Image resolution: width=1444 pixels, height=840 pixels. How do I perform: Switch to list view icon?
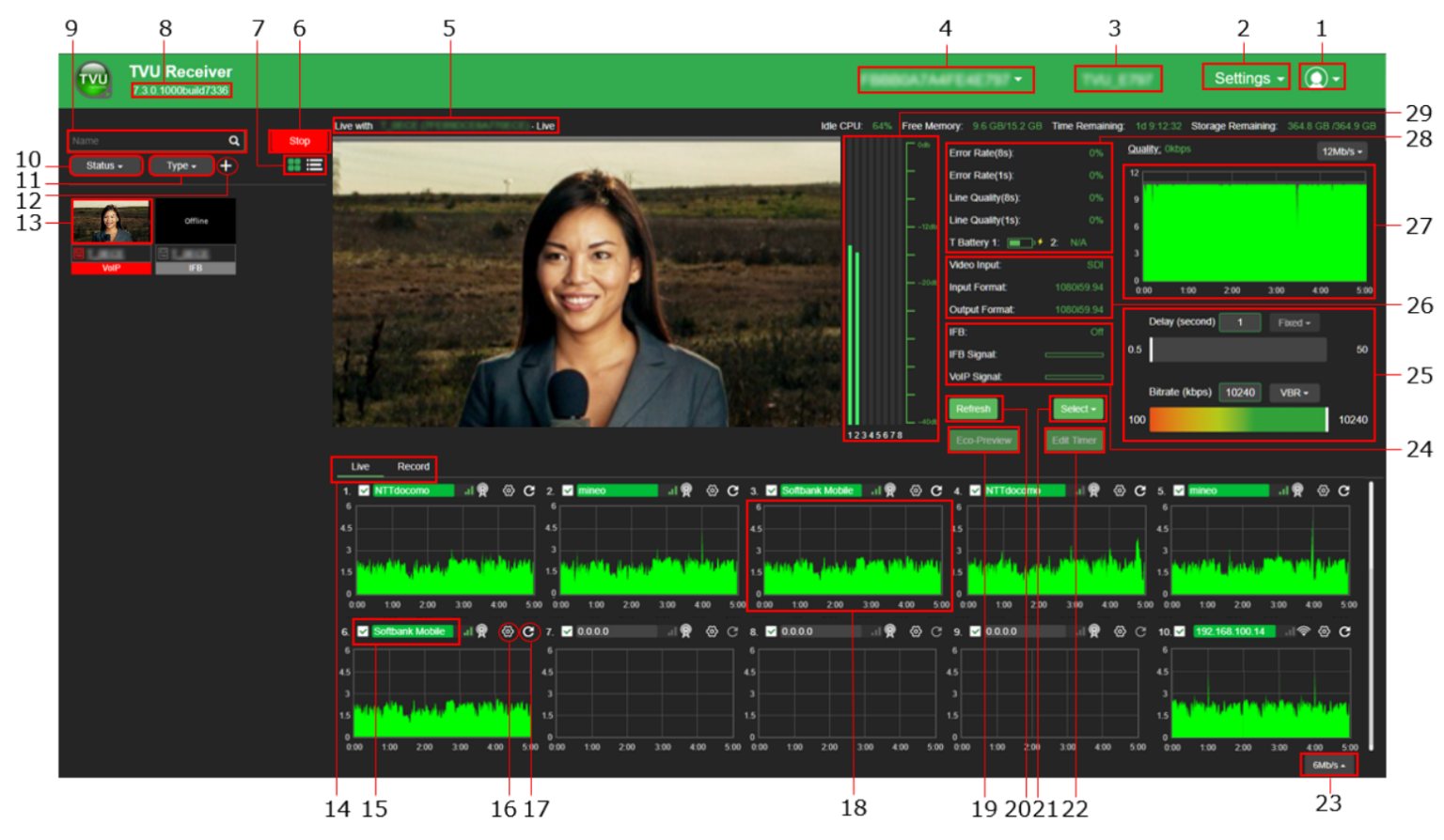click(x=315, y=165)
